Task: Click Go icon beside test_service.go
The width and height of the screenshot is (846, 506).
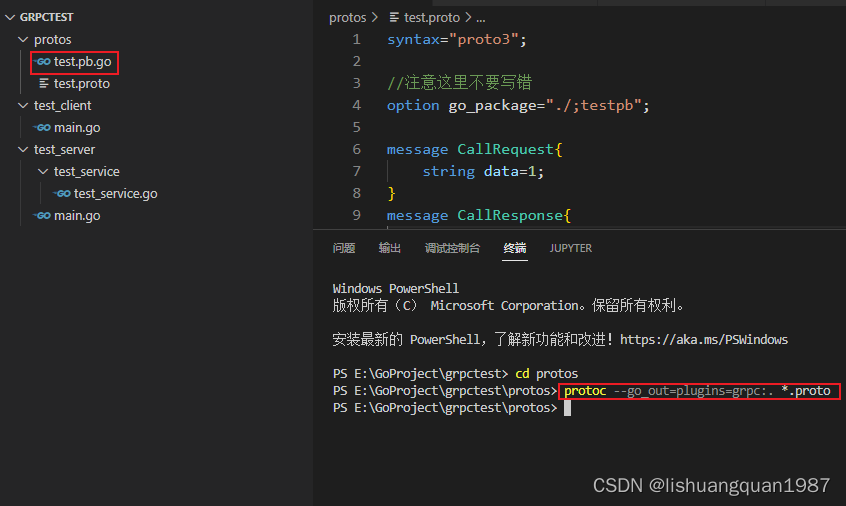Action: [62, 194]
